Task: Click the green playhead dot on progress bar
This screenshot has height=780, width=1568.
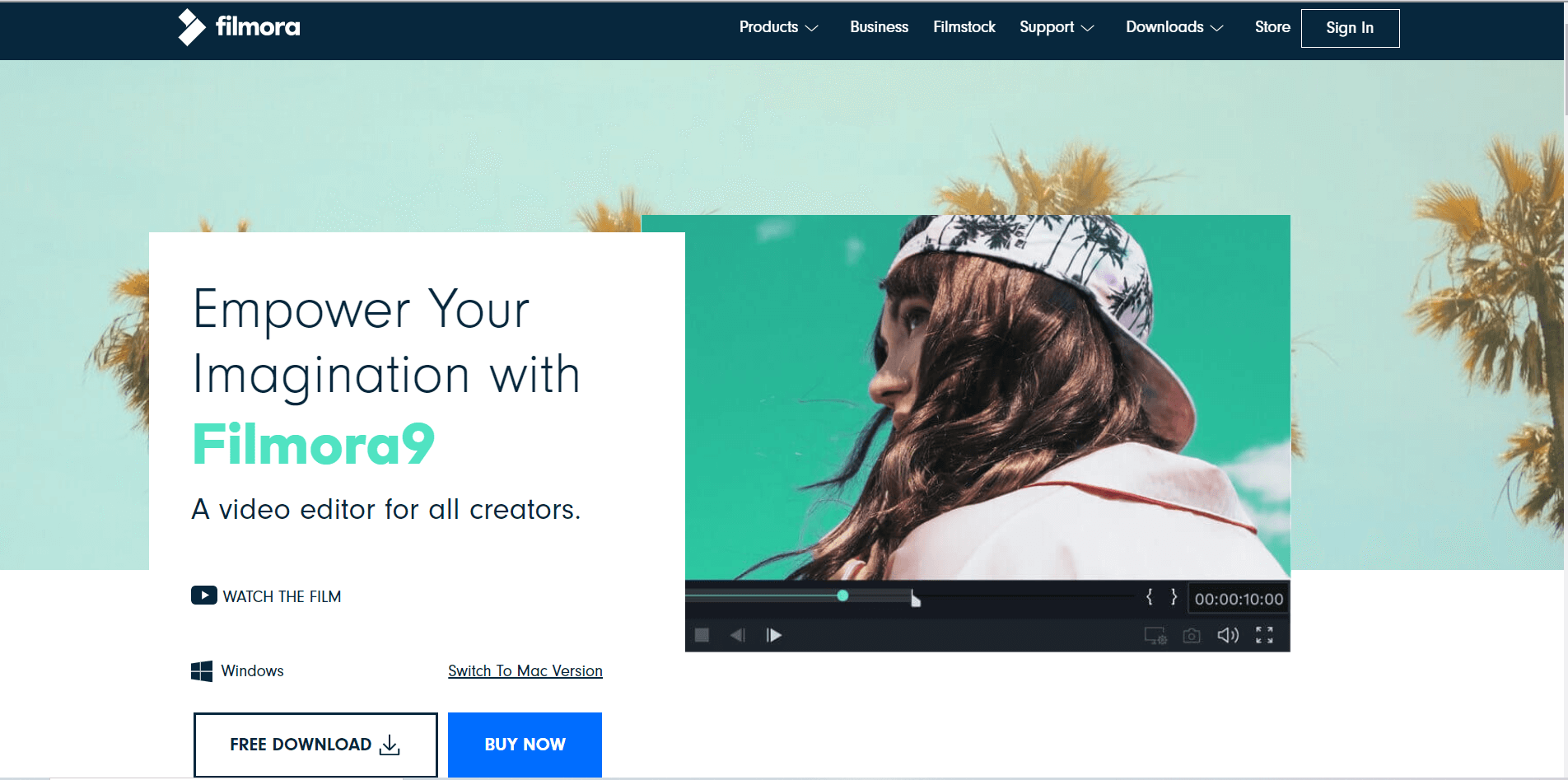Action: [x=842, y=595]
